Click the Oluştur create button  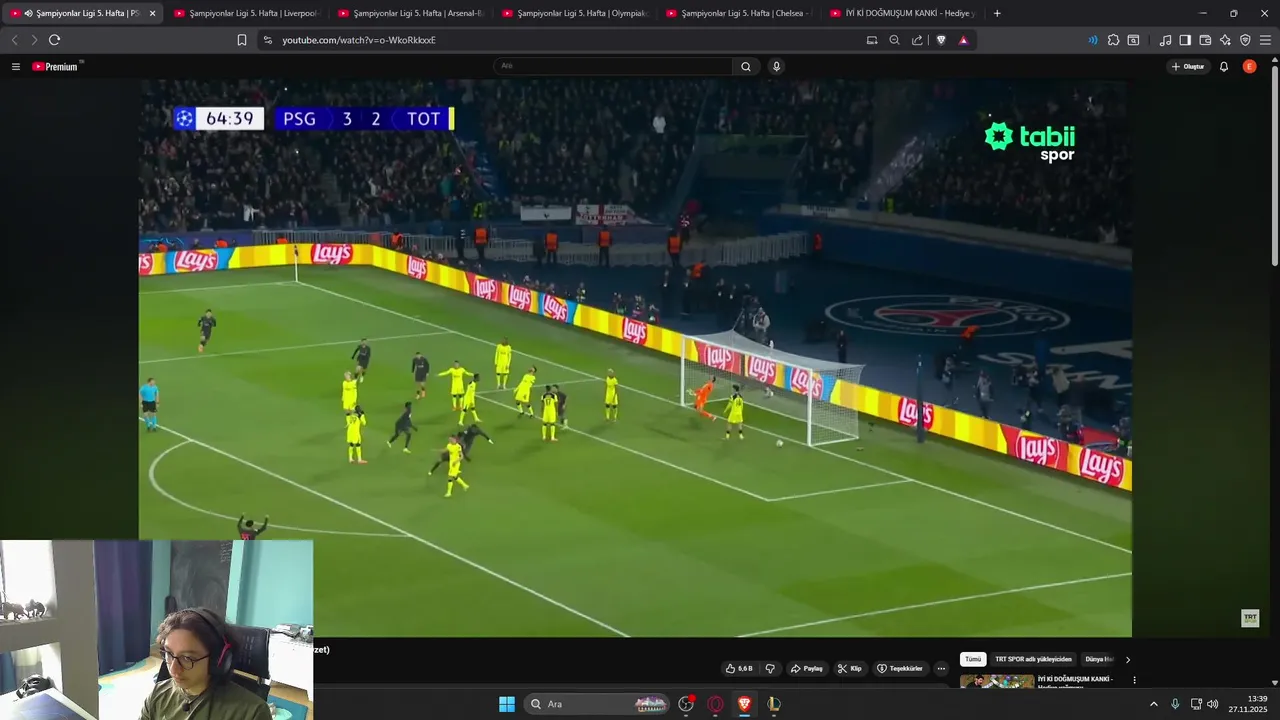point(1188,67)
